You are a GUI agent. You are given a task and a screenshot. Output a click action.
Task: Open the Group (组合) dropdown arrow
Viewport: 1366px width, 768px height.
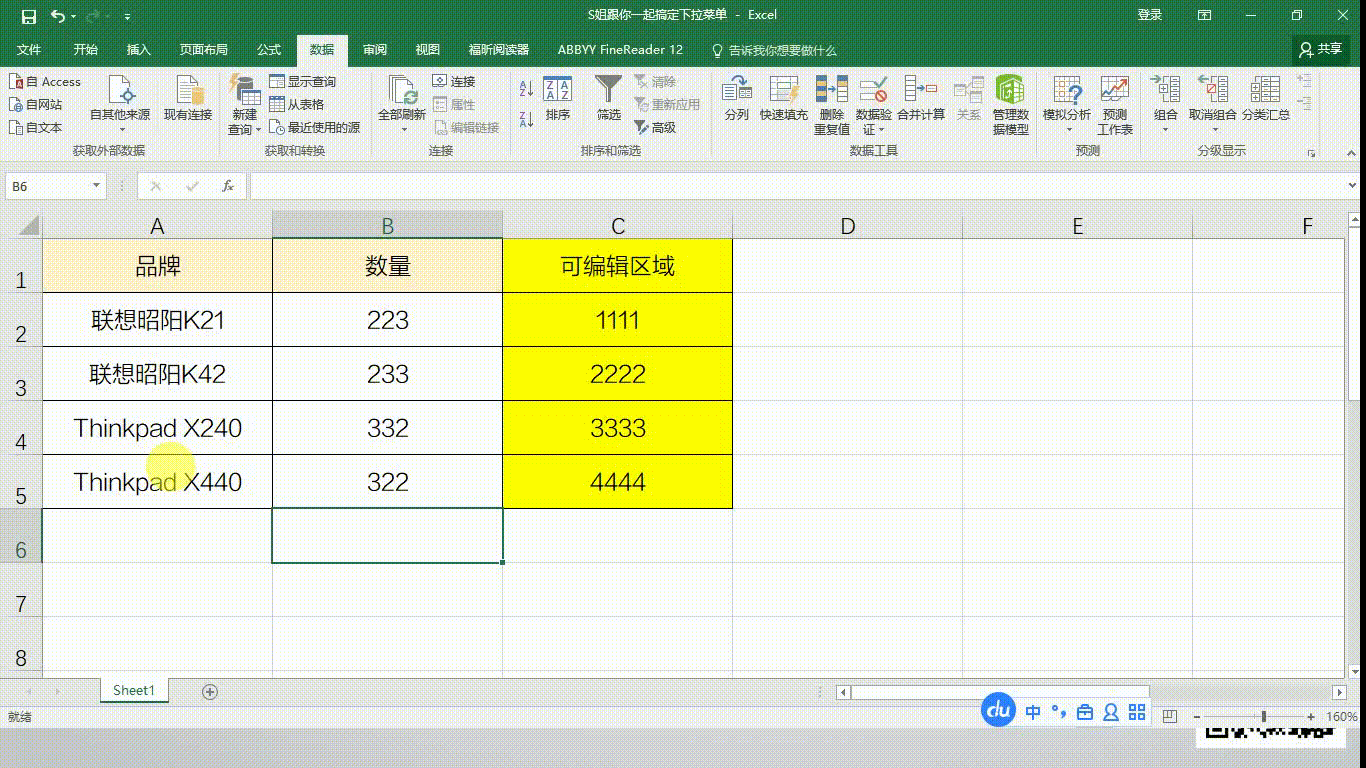(1163, 128)
